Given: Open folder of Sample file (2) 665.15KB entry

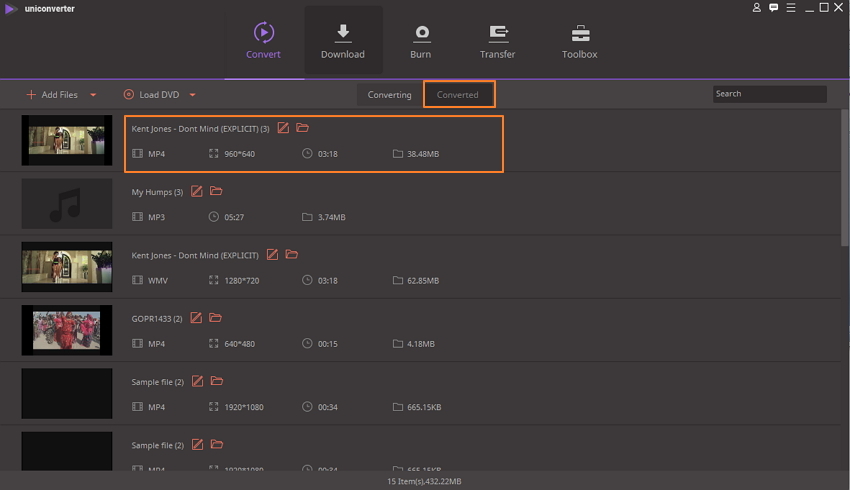Looking at the screenshot, I should 217,381.
